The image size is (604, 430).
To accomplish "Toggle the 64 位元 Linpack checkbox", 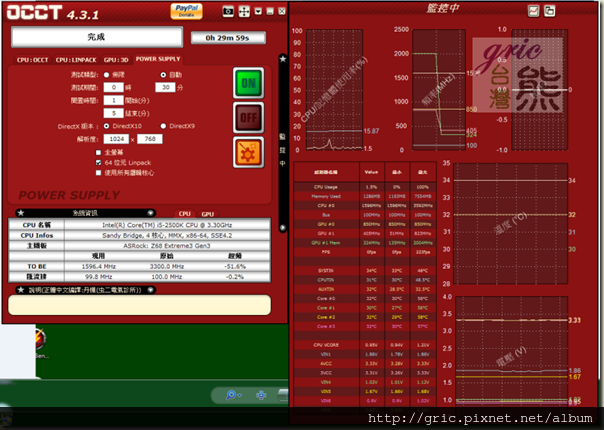I will click(x=99, y=163).
